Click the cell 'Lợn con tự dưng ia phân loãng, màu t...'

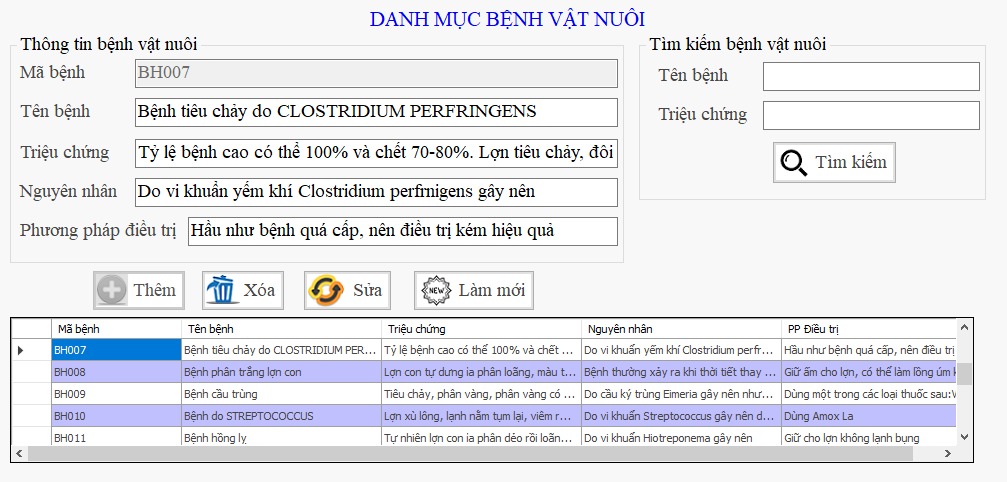(482, 372)
